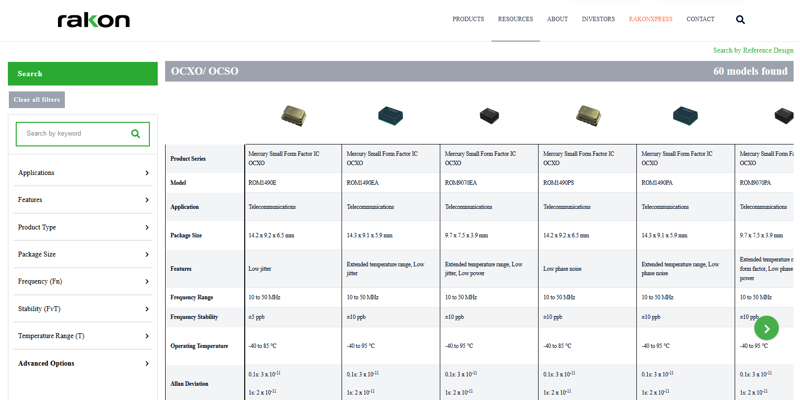Expand the Applications filter
800x400 pixels.
(83, 173)
